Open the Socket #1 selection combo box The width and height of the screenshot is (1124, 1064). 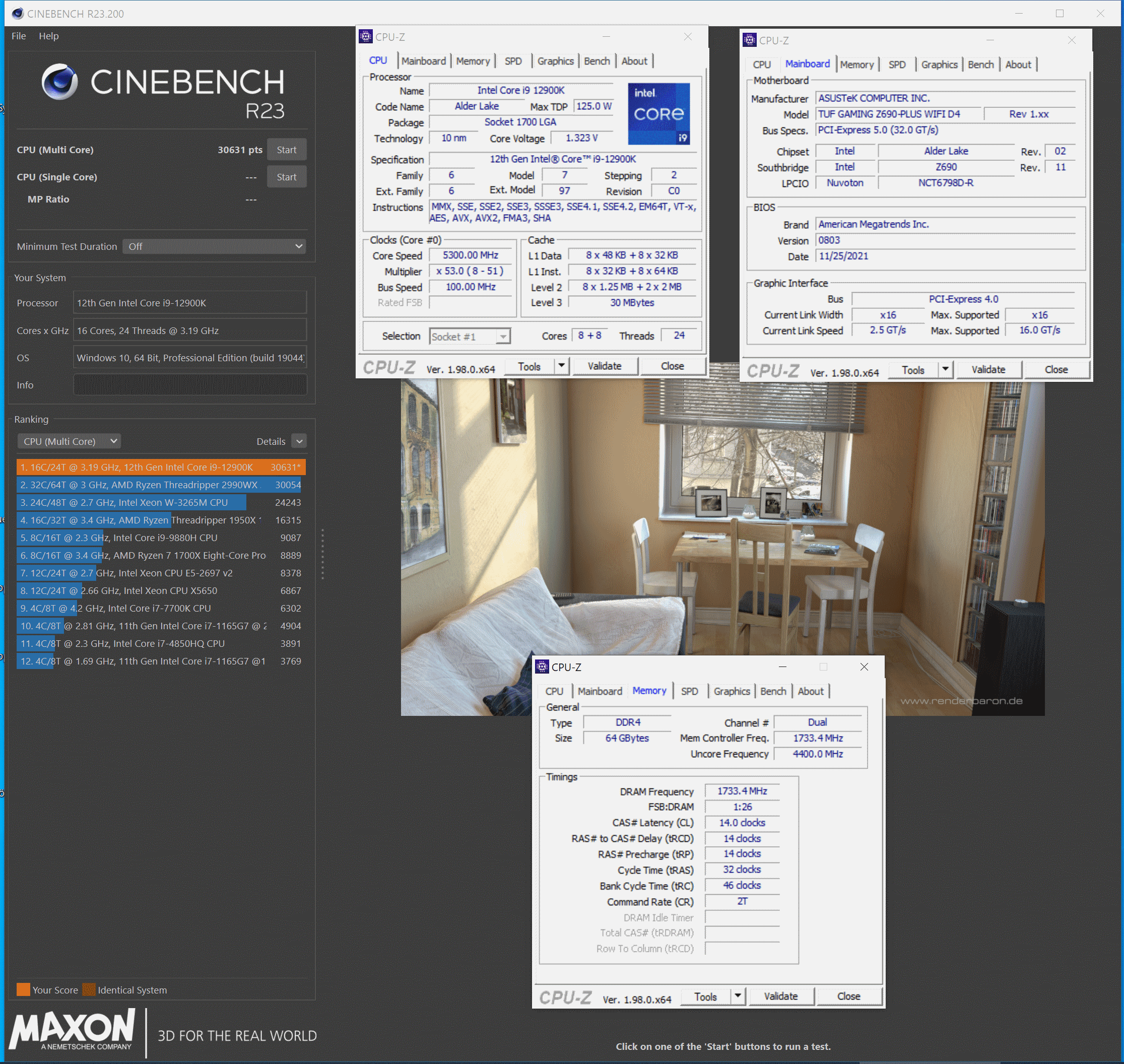tap(470, 337)
